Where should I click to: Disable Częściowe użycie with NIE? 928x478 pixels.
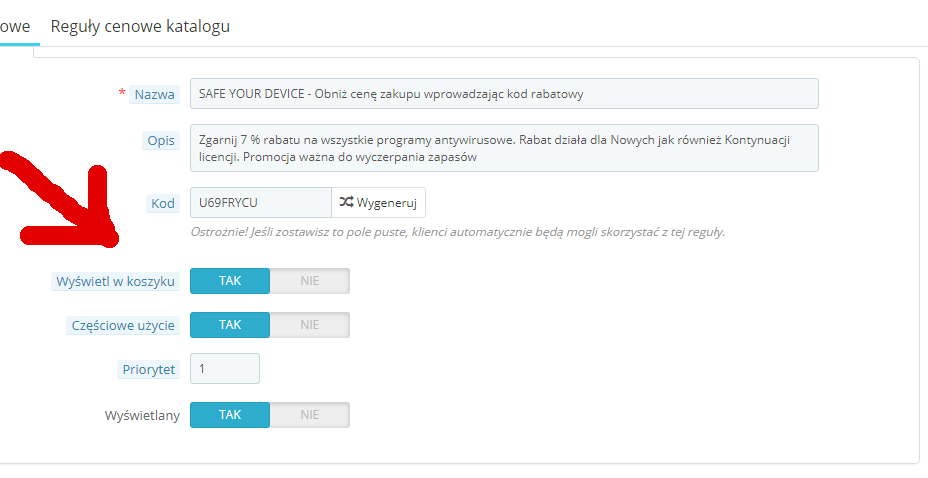tap(309, 325)
